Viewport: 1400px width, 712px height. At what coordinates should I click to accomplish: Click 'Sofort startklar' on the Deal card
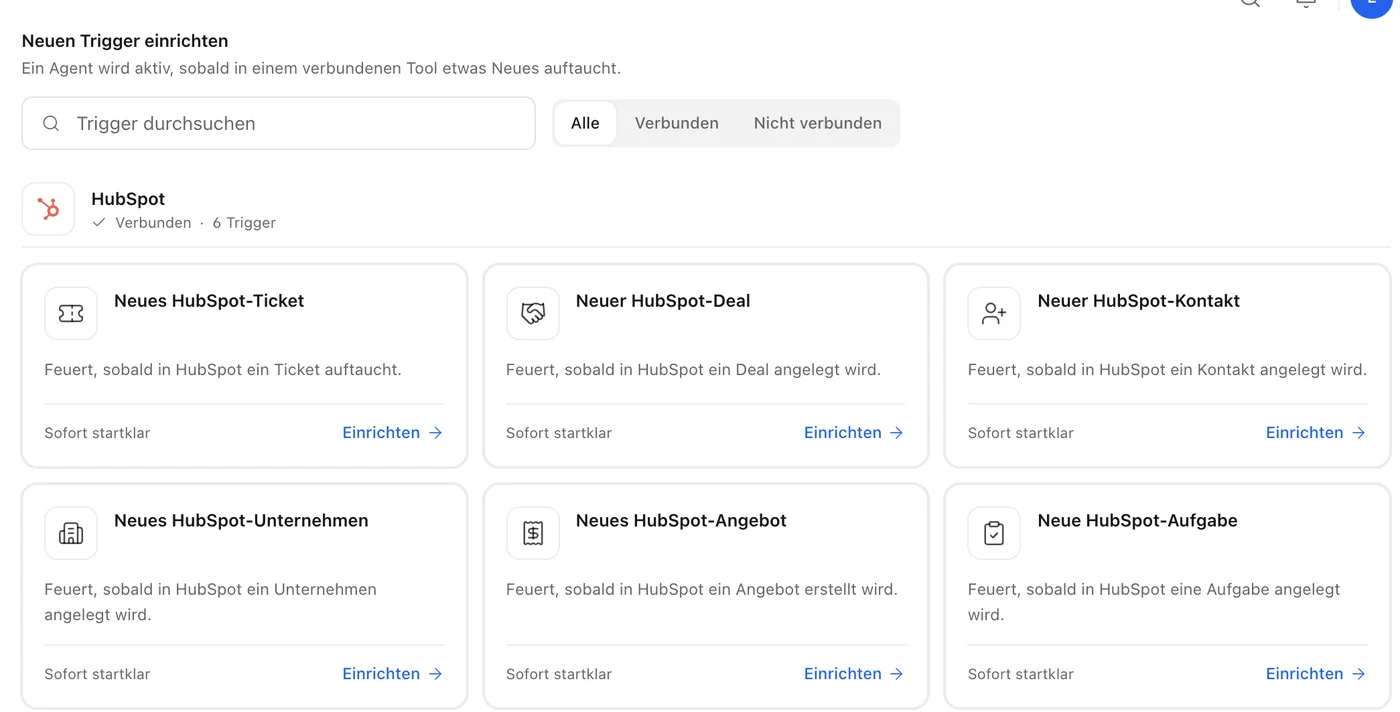click(x=559, y=433)
